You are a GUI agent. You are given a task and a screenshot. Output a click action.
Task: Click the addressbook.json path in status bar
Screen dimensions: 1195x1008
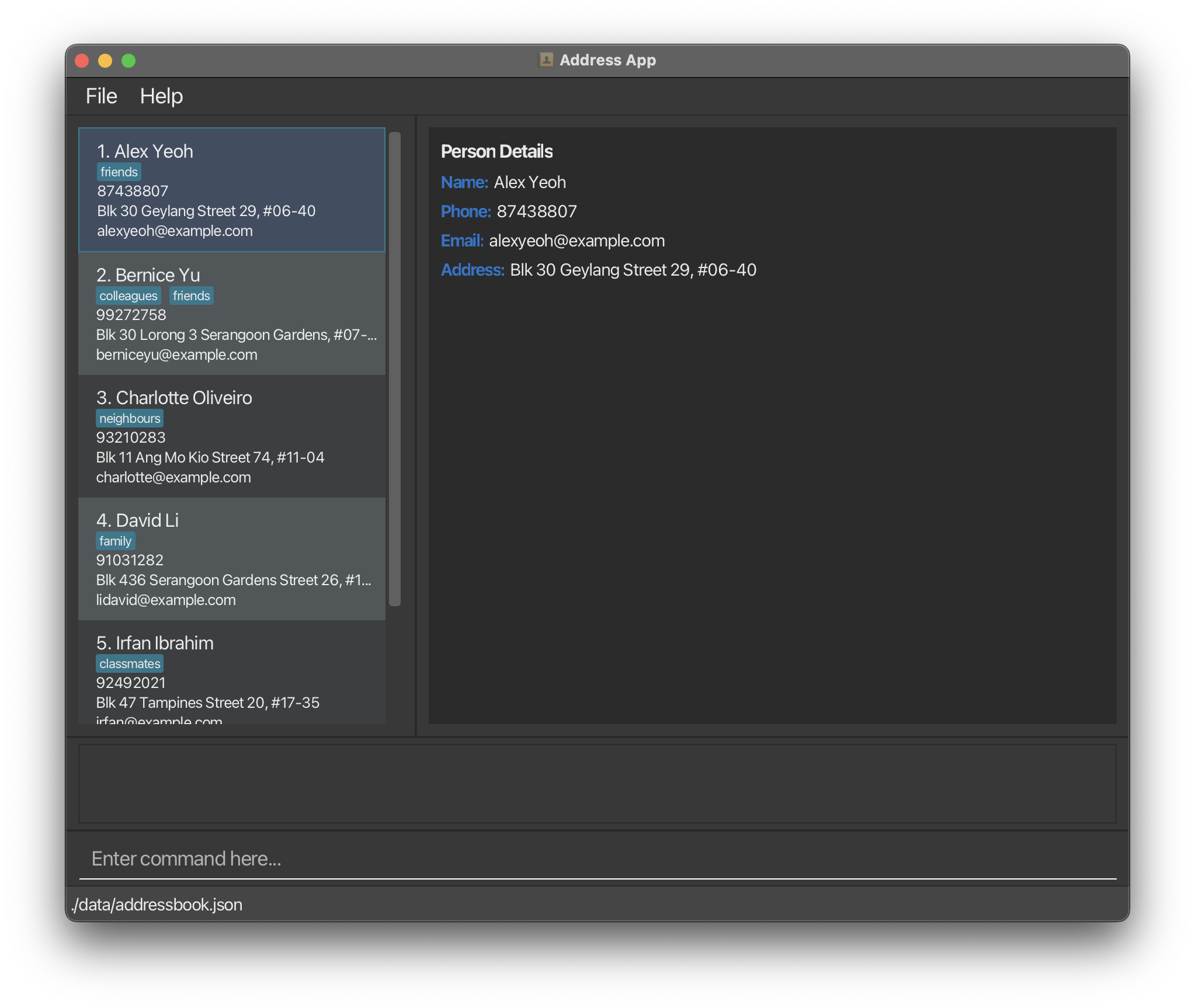pyautogui.click(x=157, y=905)
